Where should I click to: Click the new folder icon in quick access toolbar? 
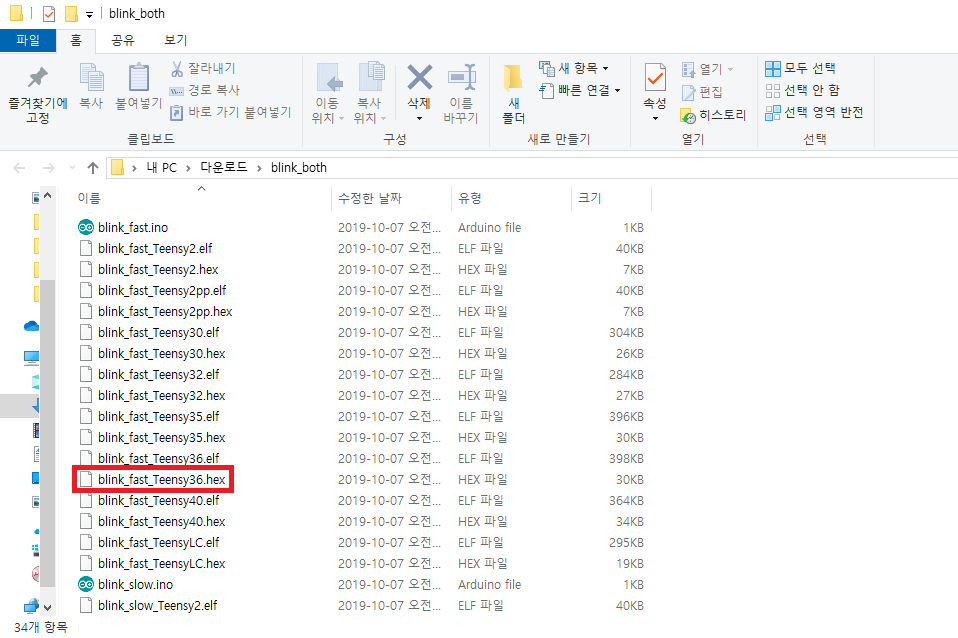pyautogui.click(x=71, y=13)
